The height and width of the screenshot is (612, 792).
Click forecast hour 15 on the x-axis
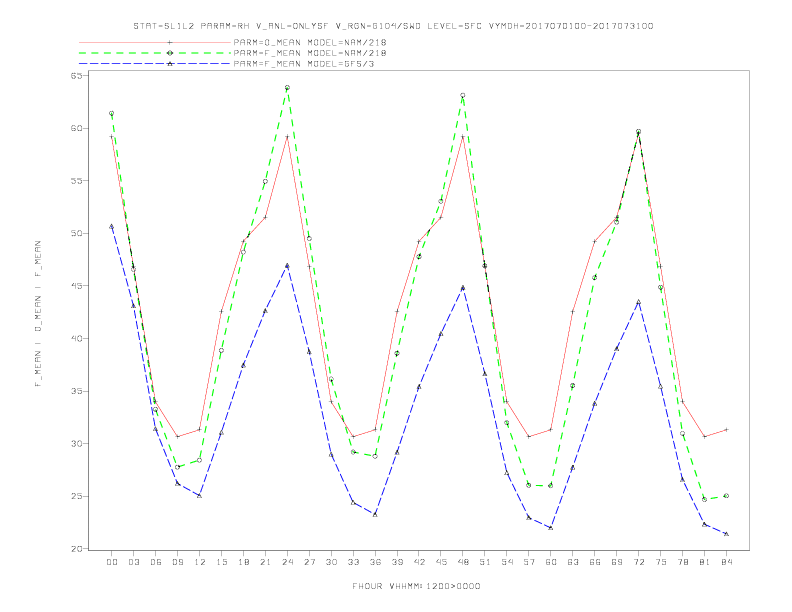(x=221, y=562)
